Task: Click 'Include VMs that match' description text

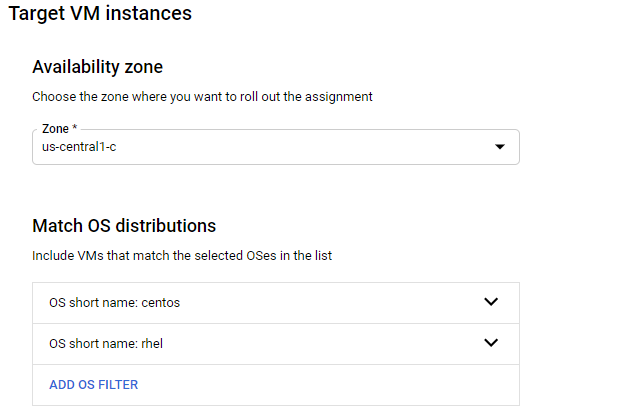Action: [181, 256]
